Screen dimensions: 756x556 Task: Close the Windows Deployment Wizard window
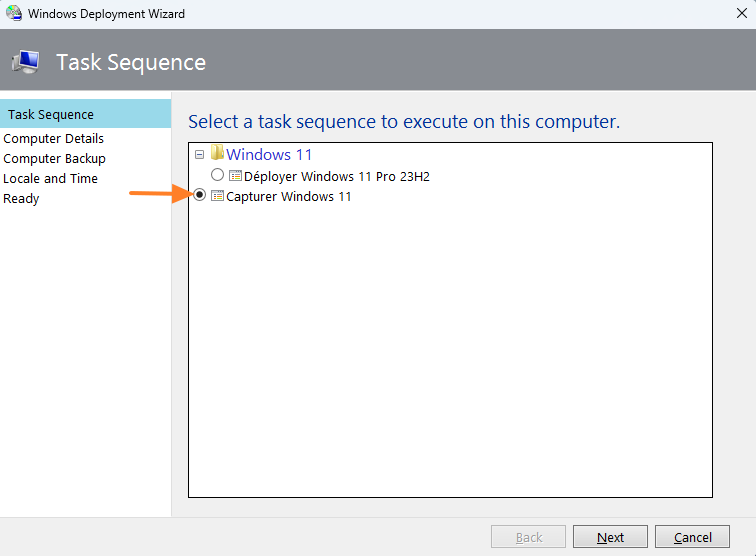pyautogui.click(x=739, y=14)
